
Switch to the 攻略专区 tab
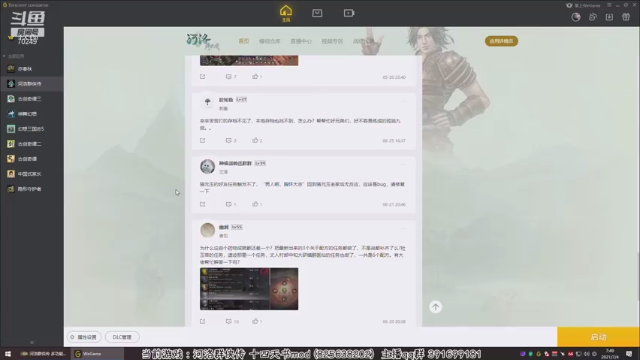click(332, 41)
